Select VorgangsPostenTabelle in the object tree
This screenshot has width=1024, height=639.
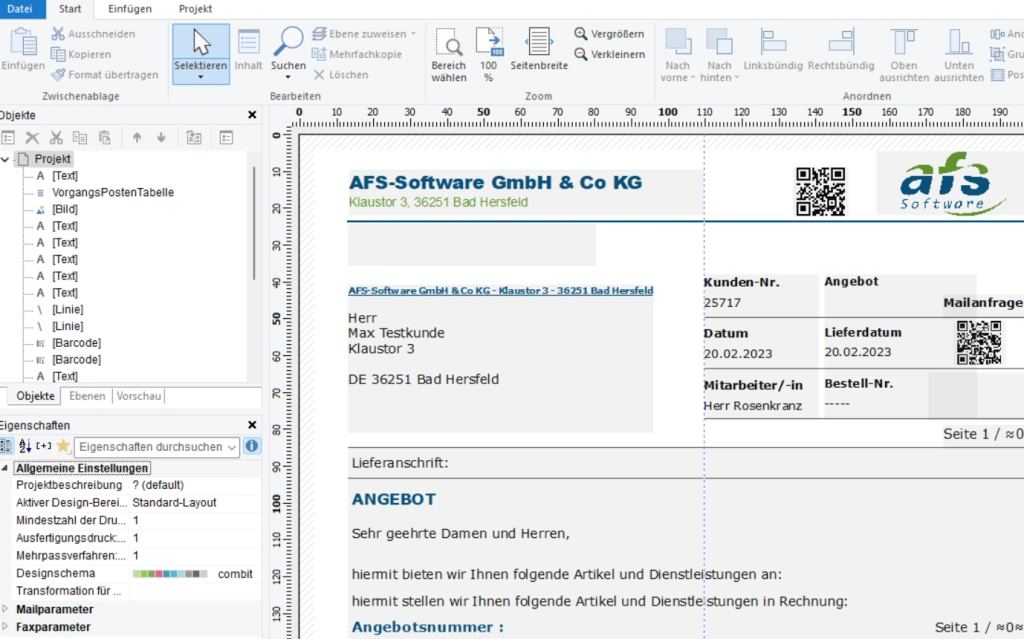click(113, 193)
